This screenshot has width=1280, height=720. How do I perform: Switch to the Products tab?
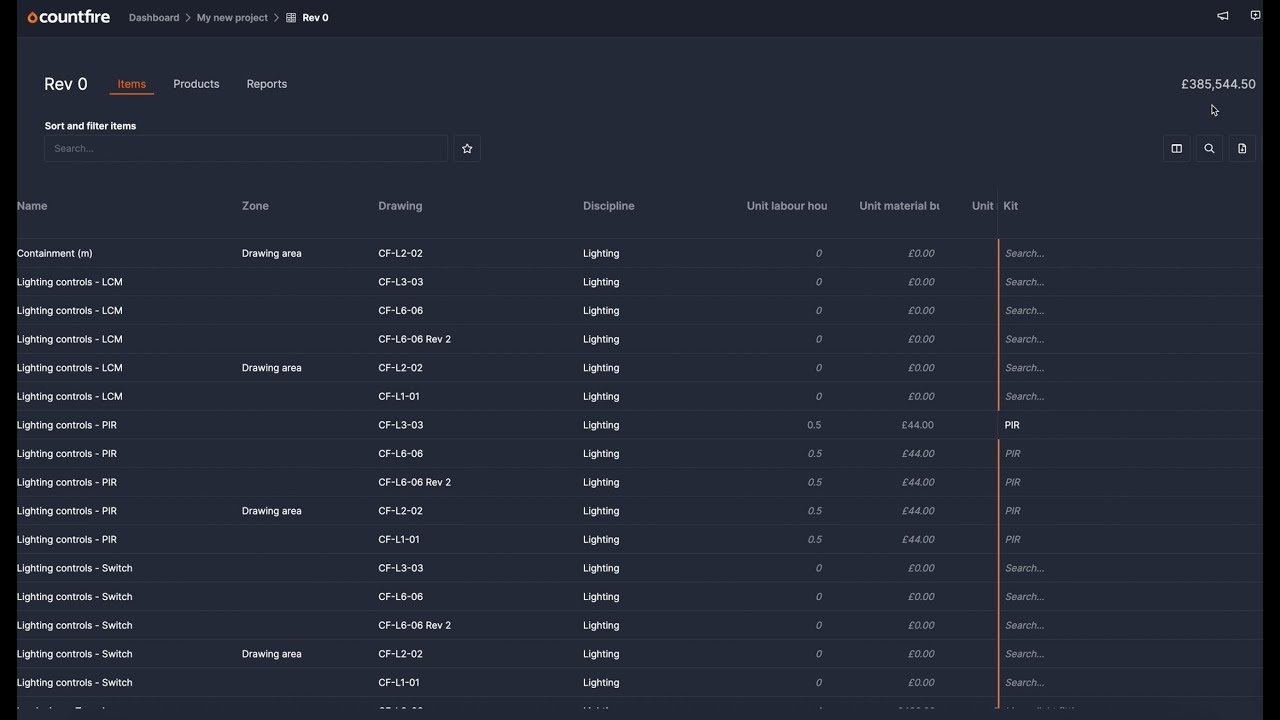[196, 84]
